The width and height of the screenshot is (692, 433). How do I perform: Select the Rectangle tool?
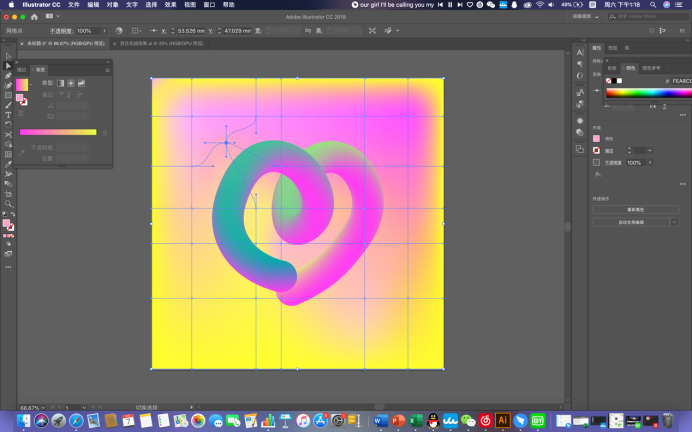click(x=8, y=95)
